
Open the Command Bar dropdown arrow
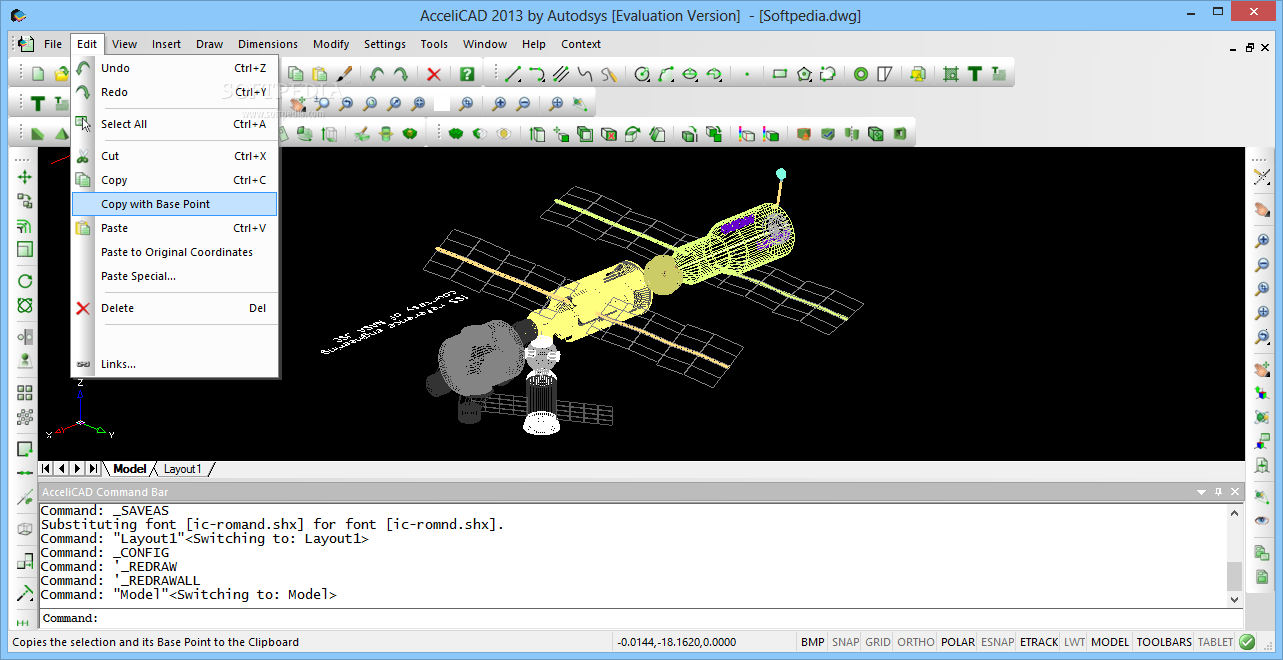coord(1202,492)
